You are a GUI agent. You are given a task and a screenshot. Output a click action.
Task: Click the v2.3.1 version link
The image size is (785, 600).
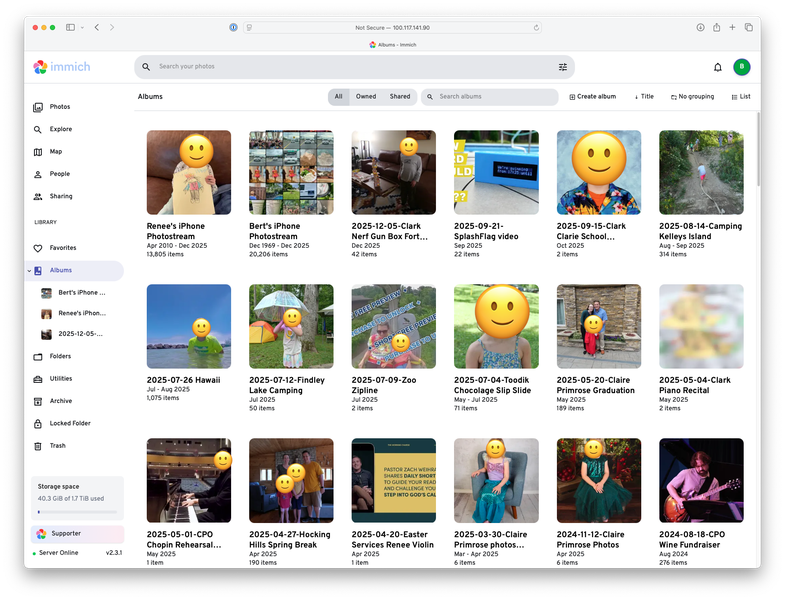[x=114, y=553]
